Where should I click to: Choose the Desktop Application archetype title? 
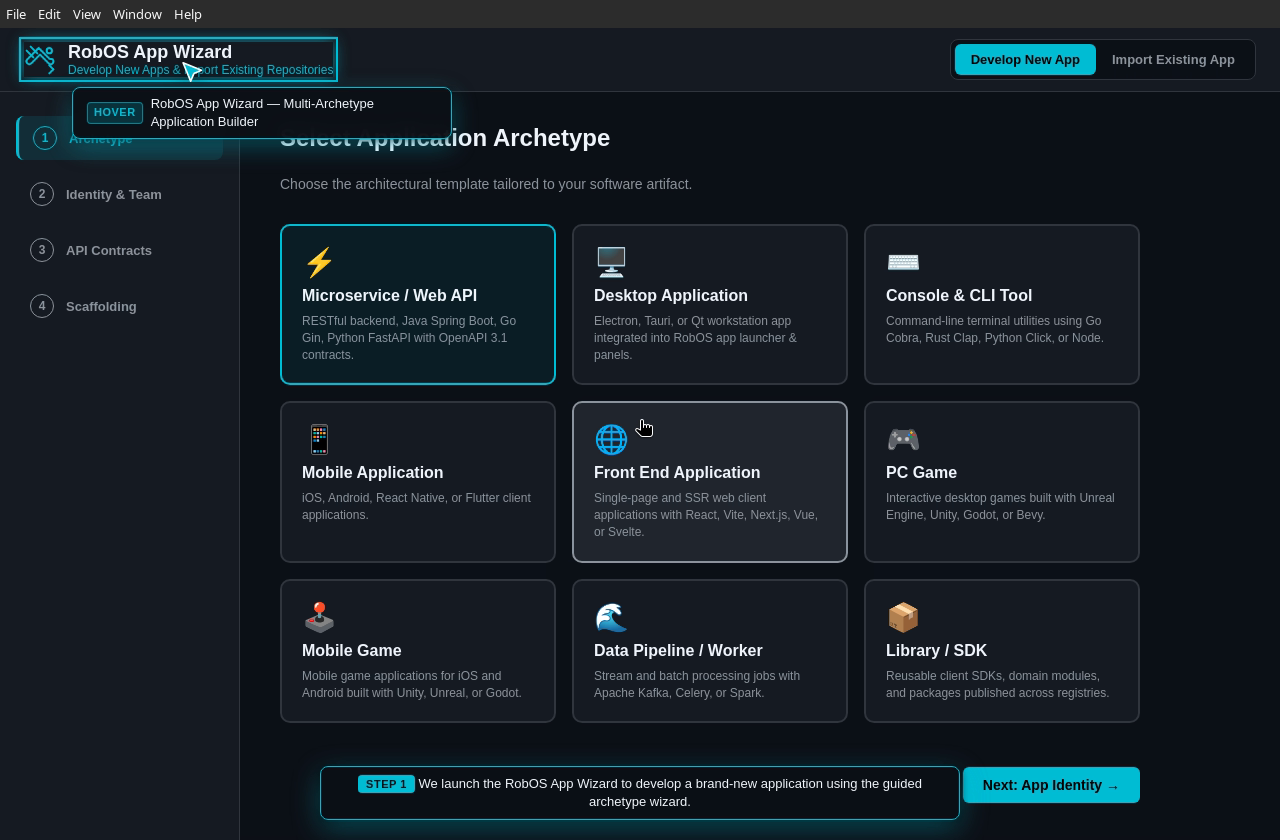[671, 296]
